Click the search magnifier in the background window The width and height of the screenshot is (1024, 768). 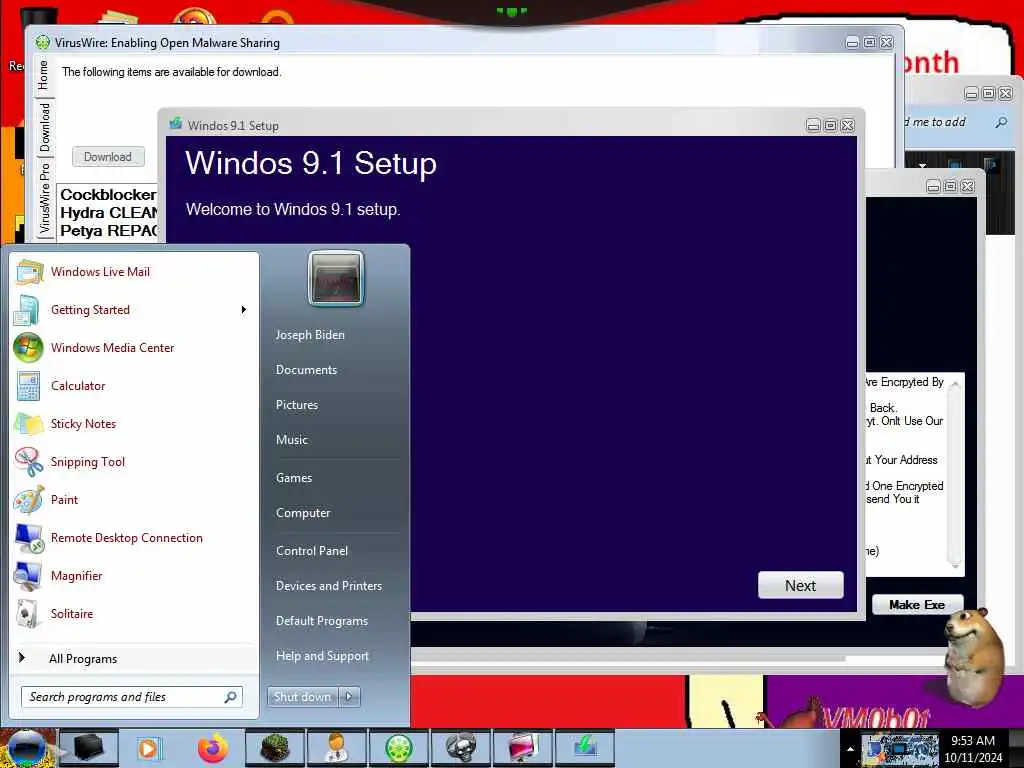pos(1001,122)
